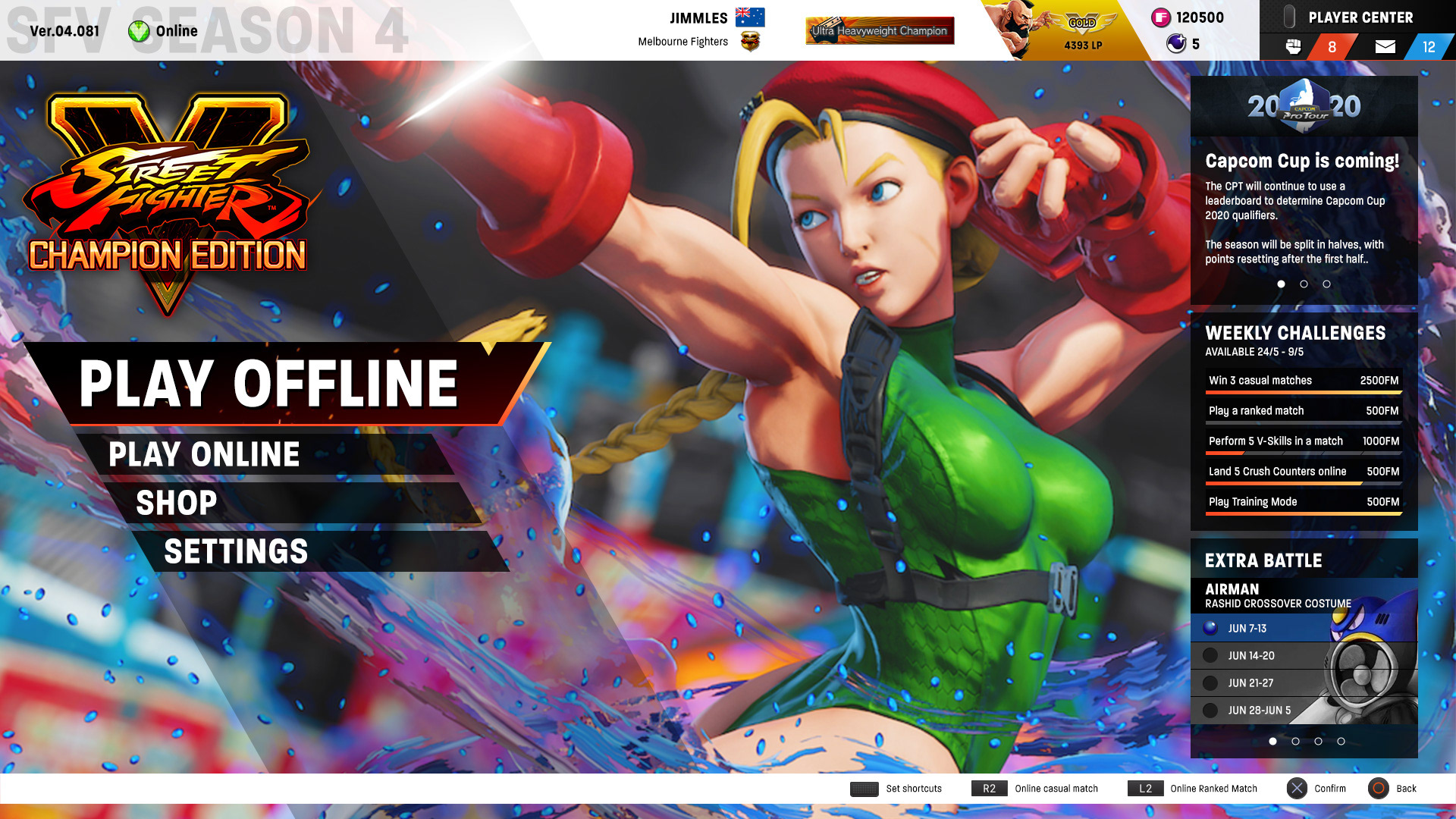Click Win 3 casual matches challenge progress bar
The image size is (1456, 819).
coord(1304,392)
